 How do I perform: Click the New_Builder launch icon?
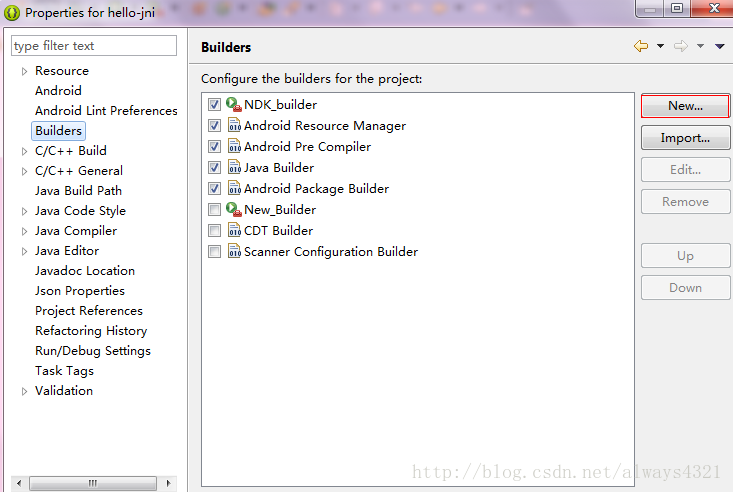(x=234, y=210)
